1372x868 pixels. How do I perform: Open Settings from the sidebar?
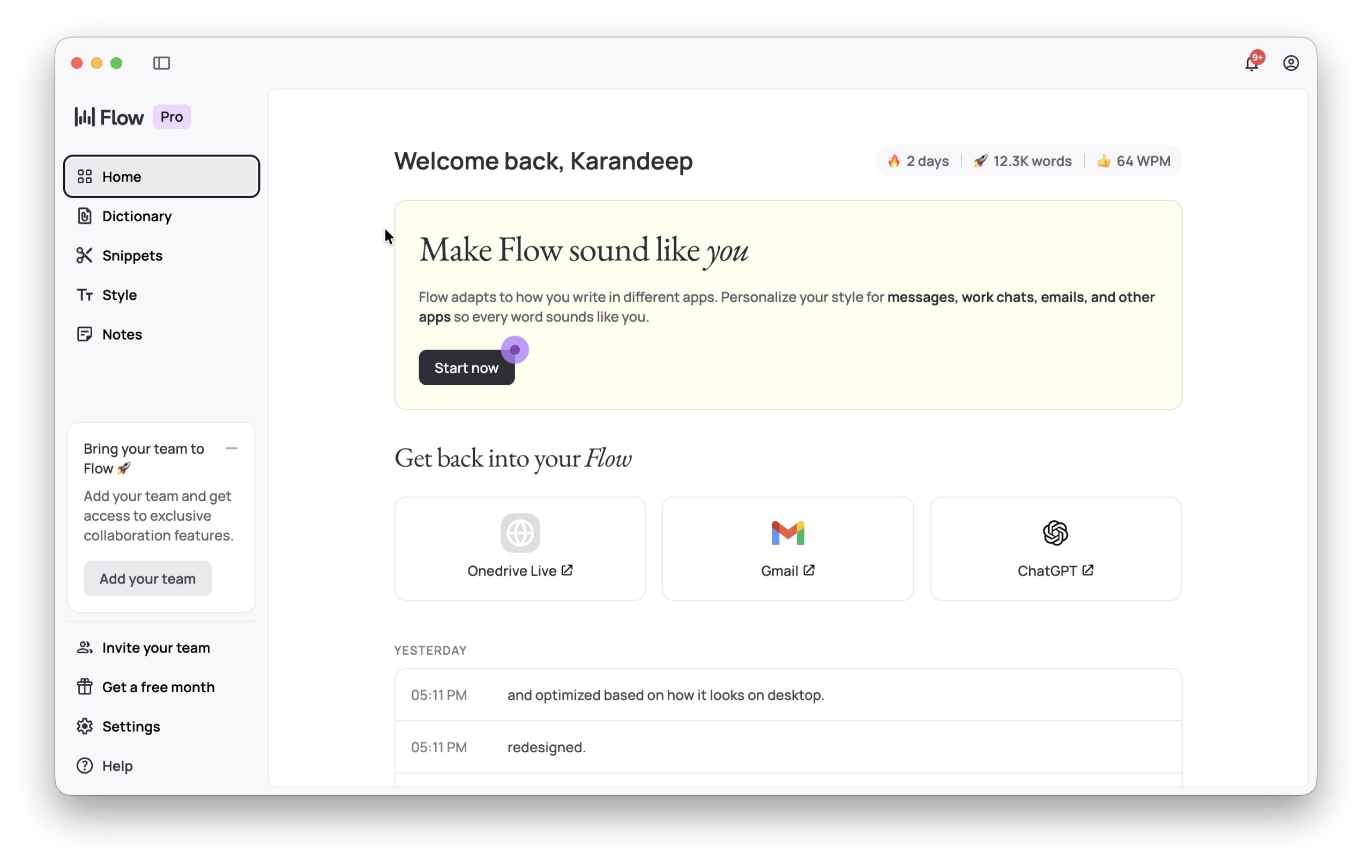click(131, 726)
